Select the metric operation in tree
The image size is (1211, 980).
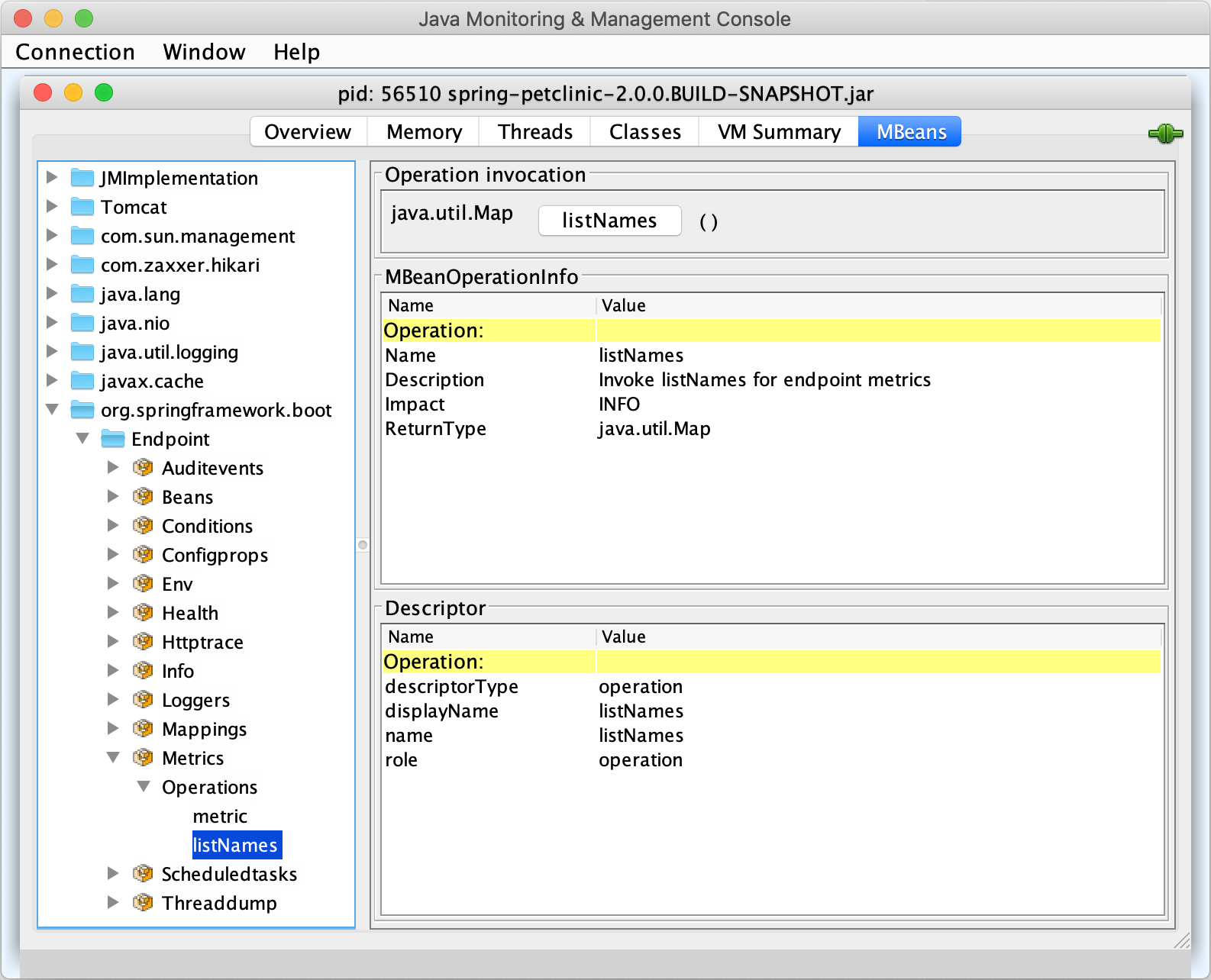coord(220,816)
